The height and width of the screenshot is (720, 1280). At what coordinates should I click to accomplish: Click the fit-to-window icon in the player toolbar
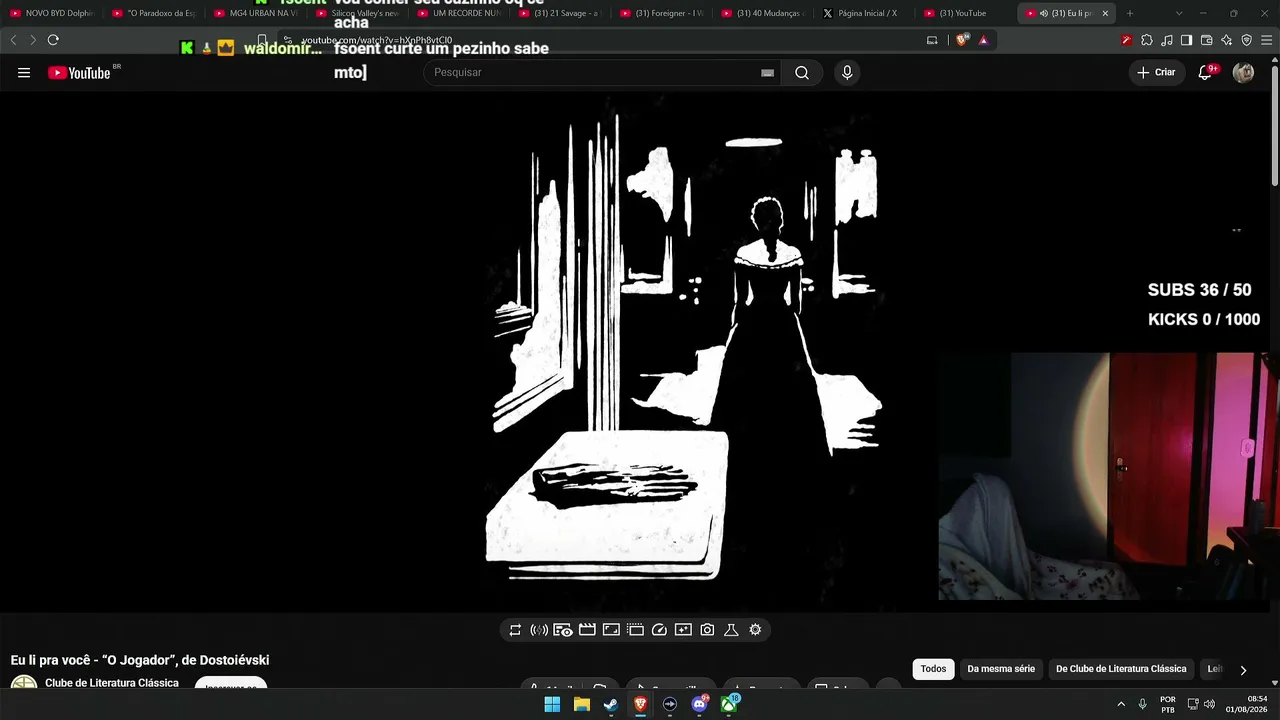tap(611, 630)
